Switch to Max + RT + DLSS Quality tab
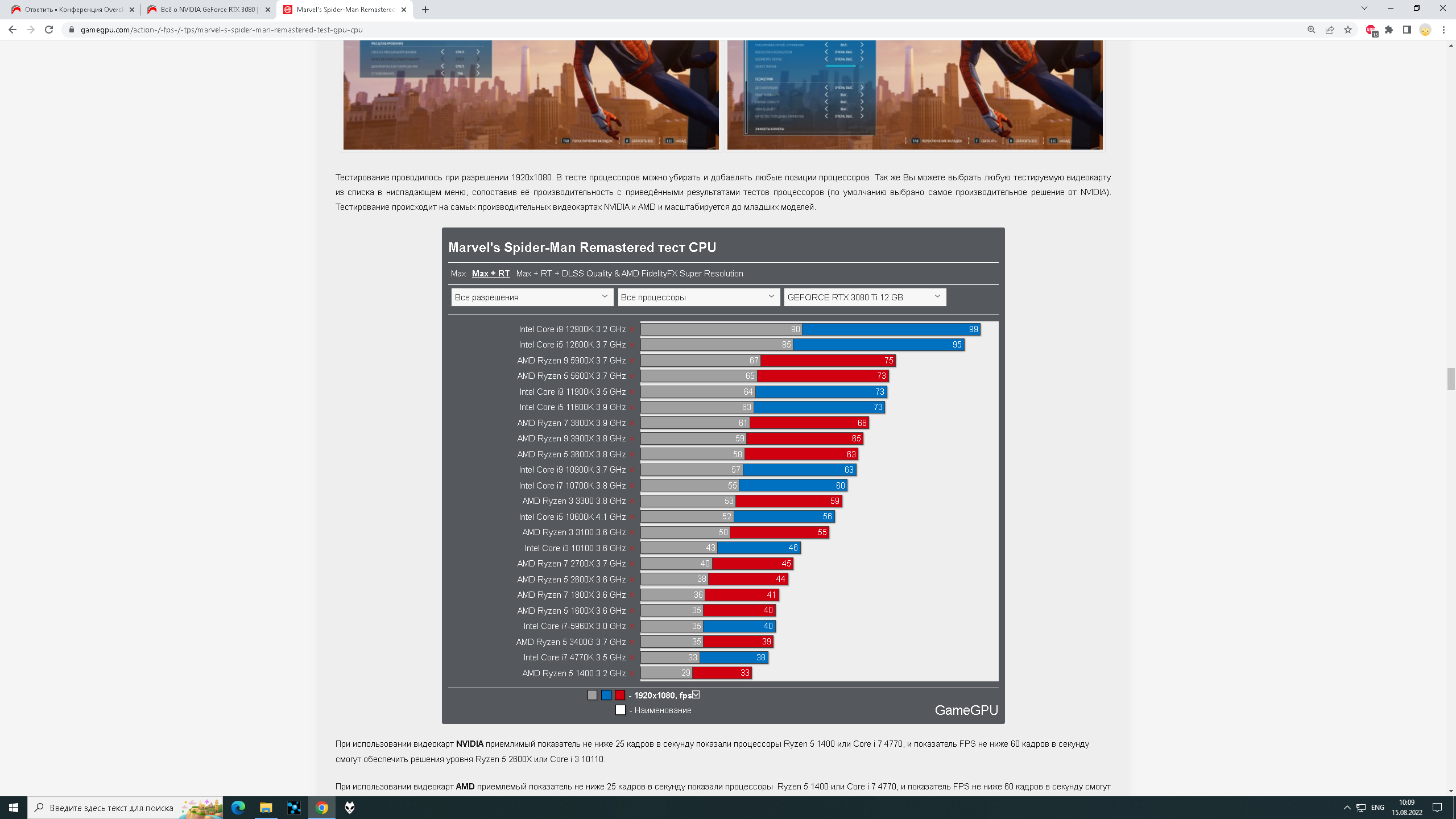This screenshot has width=1456, height=819. pyautogui.click(x=629, y=274)
